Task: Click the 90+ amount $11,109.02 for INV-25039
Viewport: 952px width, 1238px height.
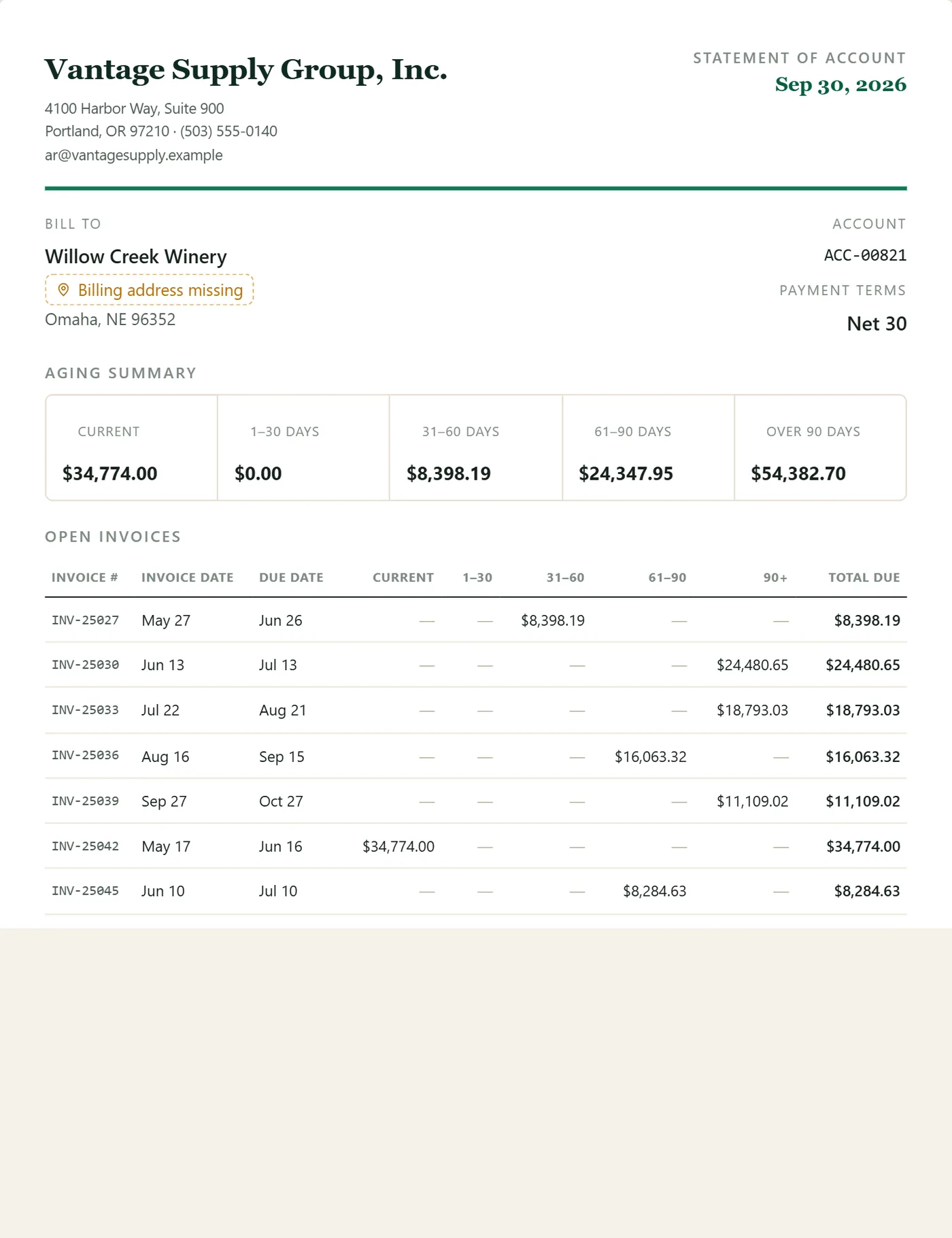Action: [x=753, y=801]
